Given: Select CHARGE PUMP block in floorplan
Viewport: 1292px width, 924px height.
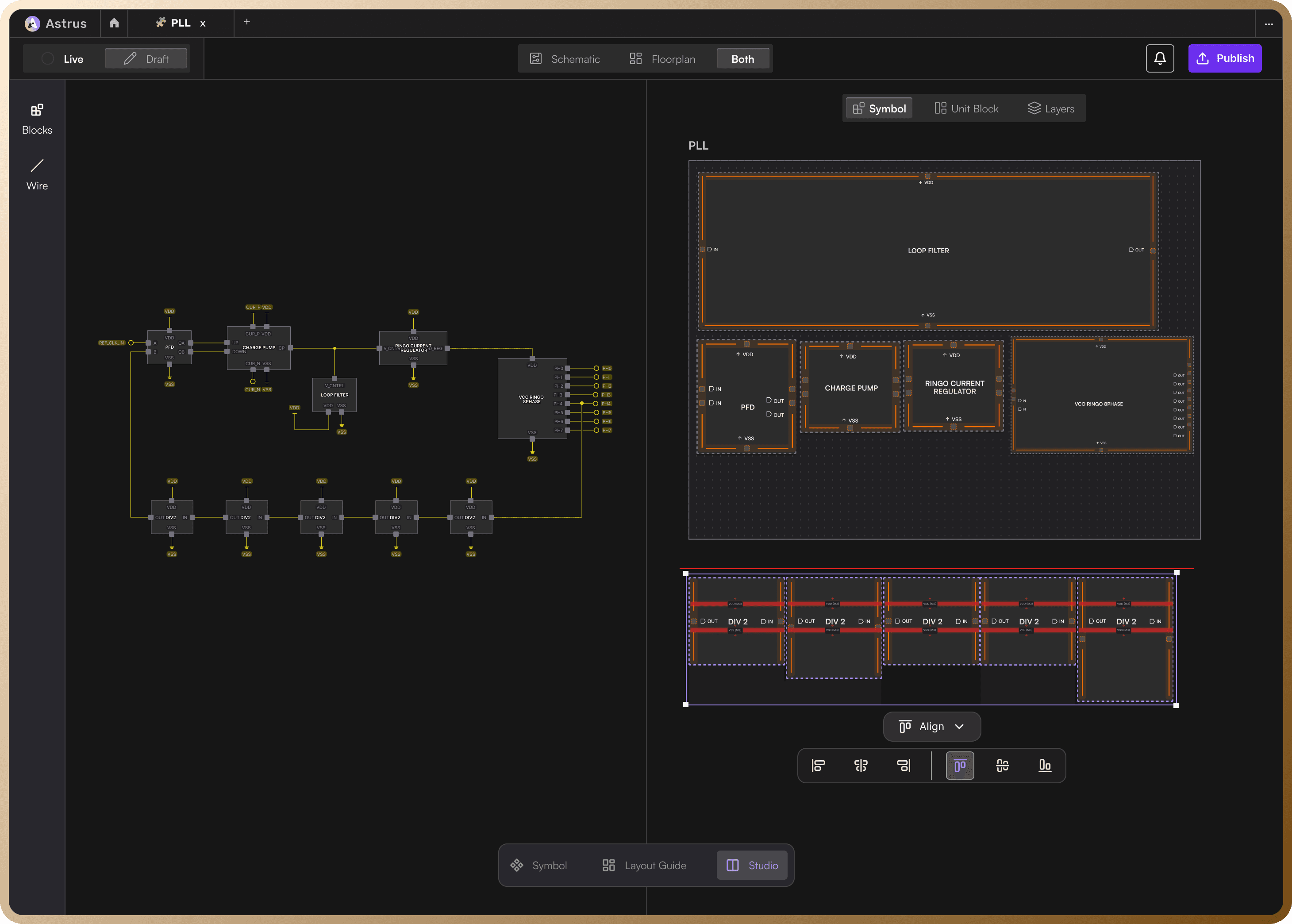Looking at the screenshot, I should [x=850, y=387].
